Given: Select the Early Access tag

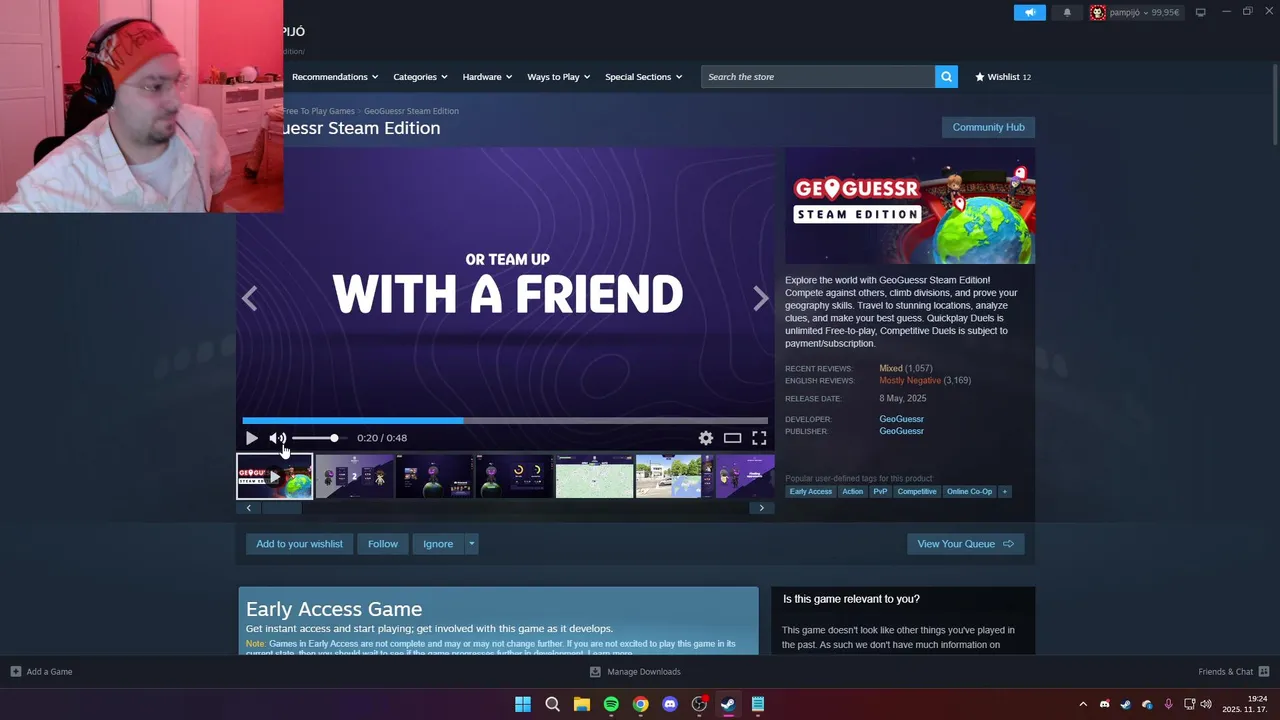Looking at the screenshot, I should coord(811,492).
